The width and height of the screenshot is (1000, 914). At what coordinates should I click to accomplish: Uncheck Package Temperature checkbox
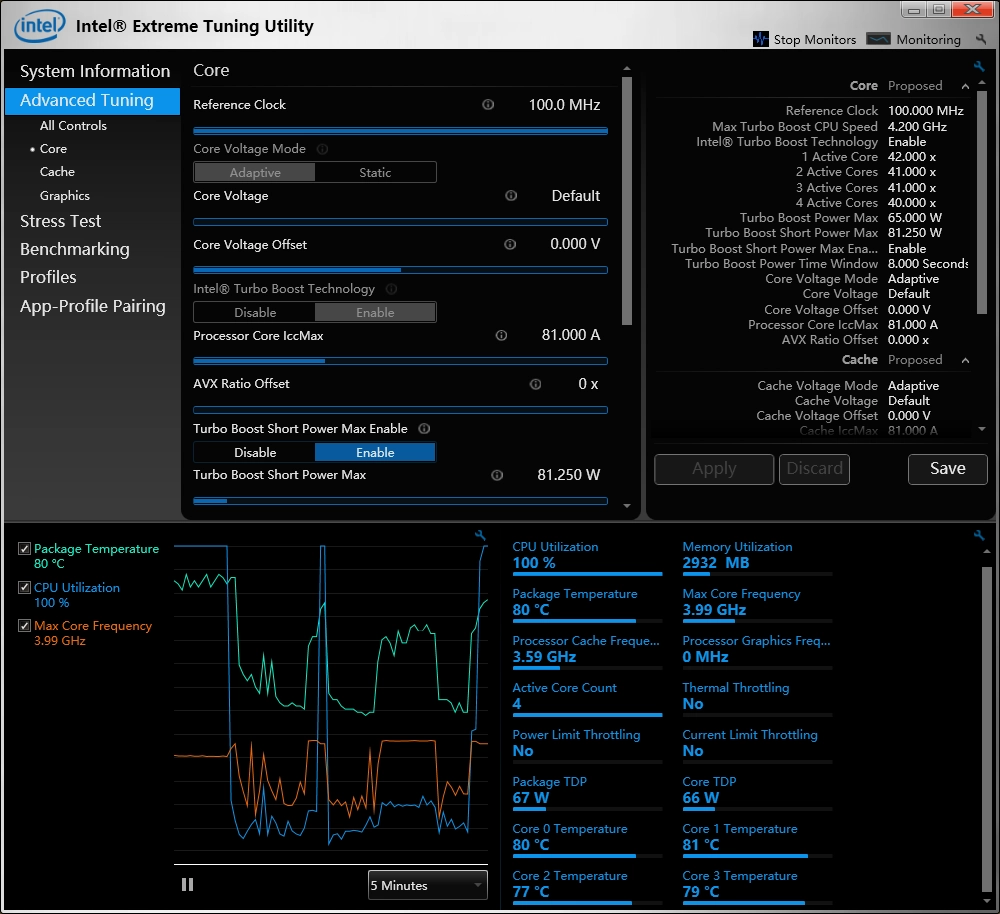click(x=24, y=549)
